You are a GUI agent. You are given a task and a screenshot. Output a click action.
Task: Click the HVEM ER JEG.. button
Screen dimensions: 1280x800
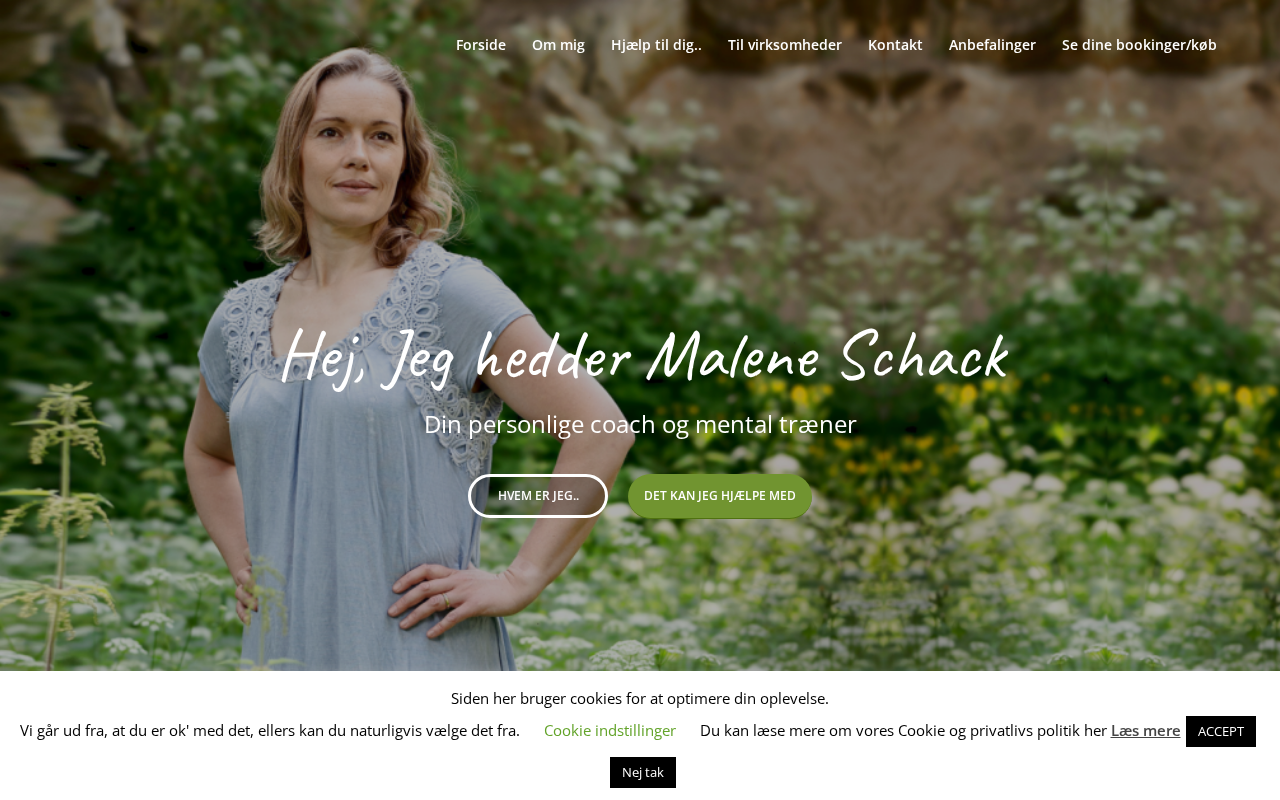tap(538, 496)
